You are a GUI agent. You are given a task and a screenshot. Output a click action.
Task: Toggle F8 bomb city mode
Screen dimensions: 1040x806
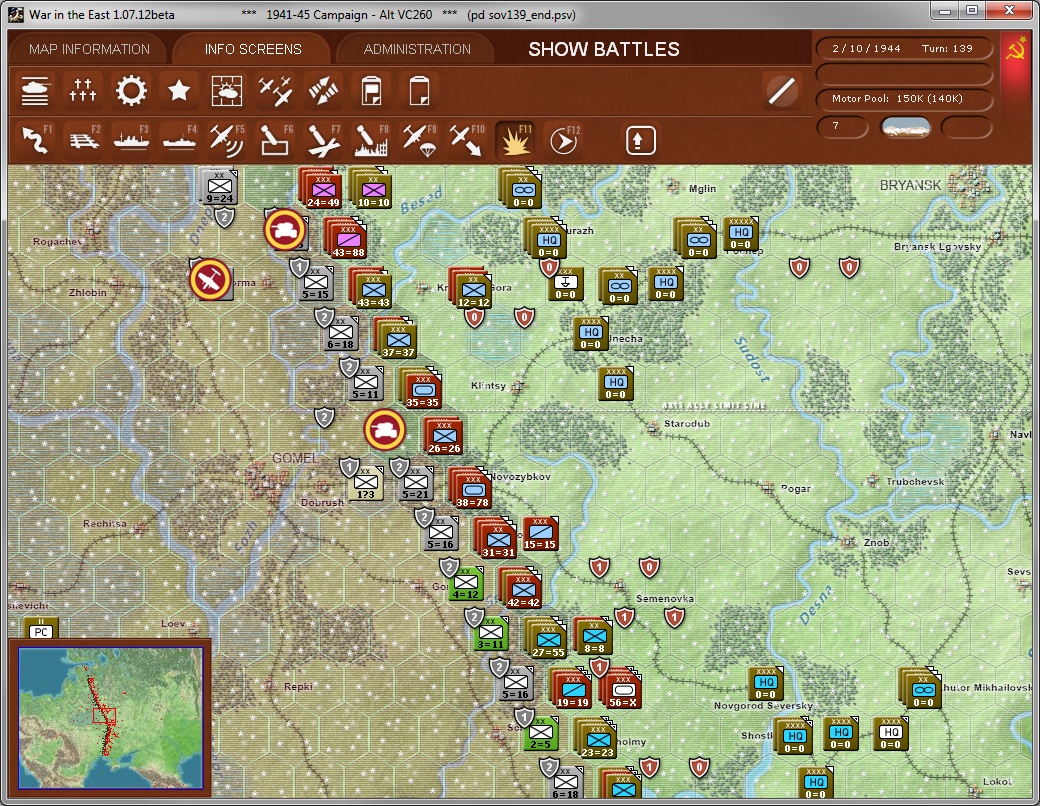(371, 140)
